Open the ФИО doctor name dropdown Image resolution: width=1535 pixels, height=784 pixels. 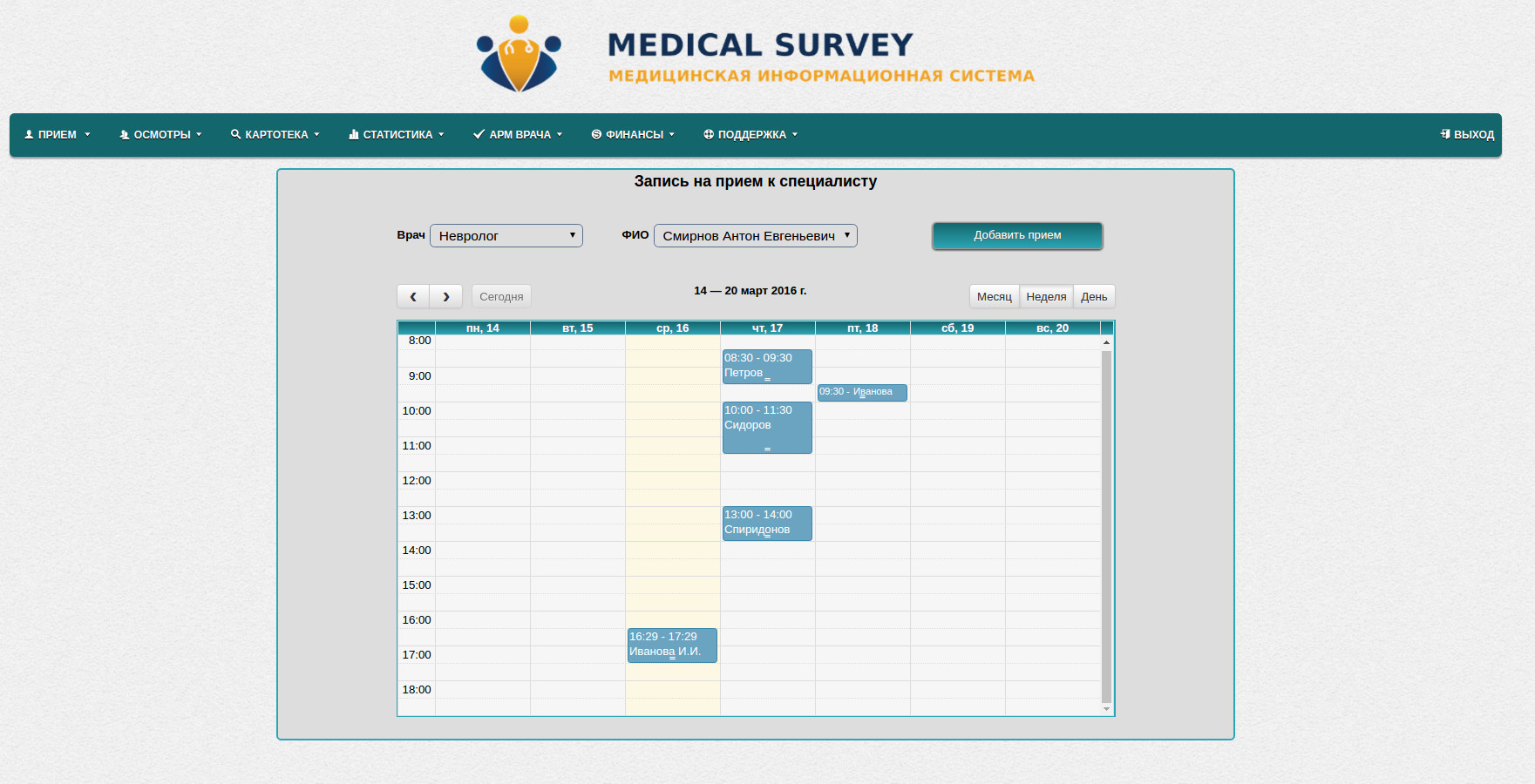(755, 236)
